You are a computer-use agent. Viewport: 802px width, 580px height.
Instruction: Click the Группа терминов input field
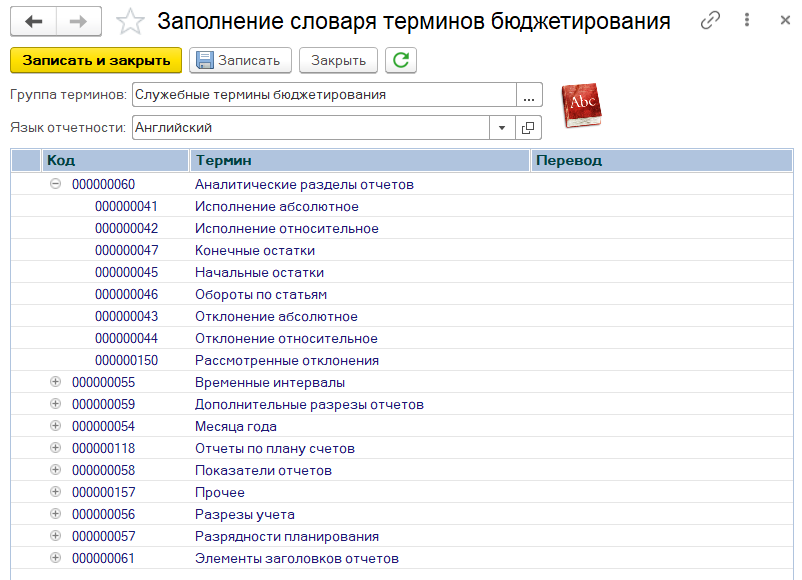pyautogui.click(x=323, y=95)
